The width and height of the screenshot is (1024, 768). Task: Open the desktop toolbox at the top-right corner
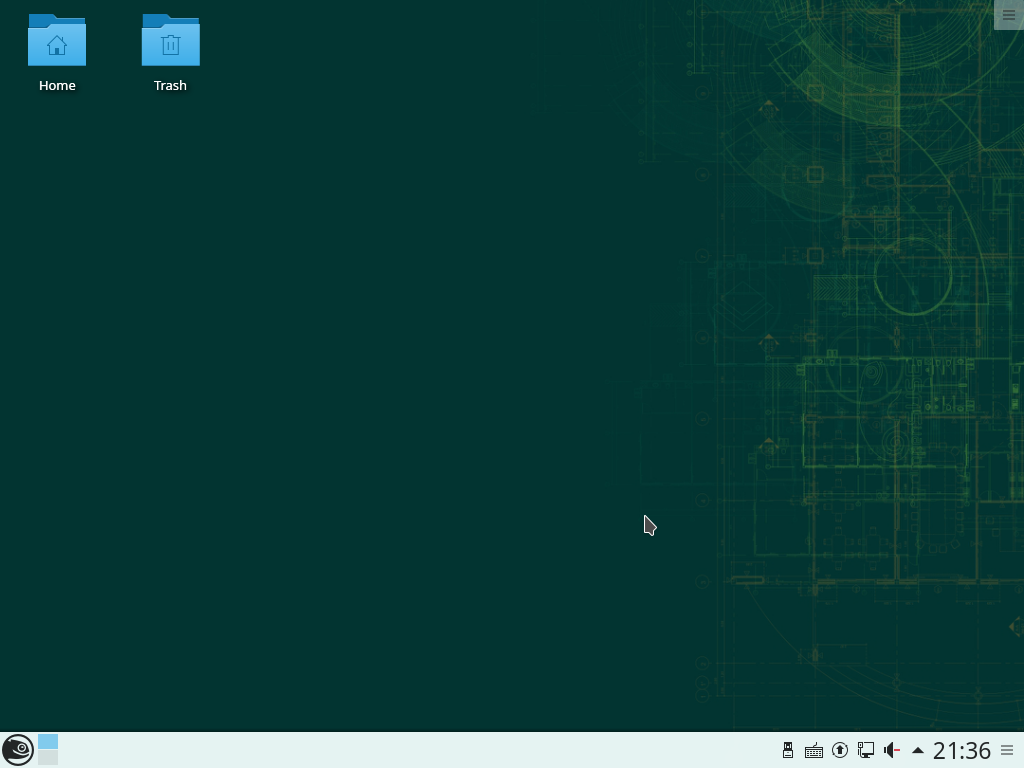click(1008, 14)
